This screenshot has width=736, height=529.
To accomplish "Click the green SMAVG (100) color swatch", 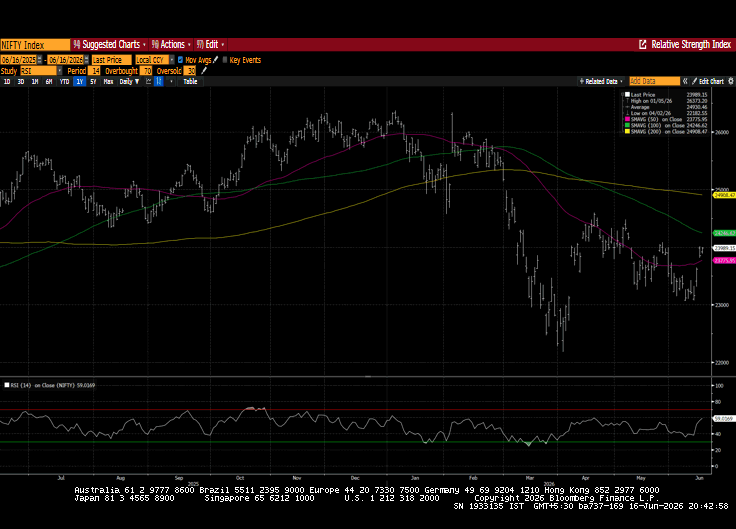I will tap(627, 125).
